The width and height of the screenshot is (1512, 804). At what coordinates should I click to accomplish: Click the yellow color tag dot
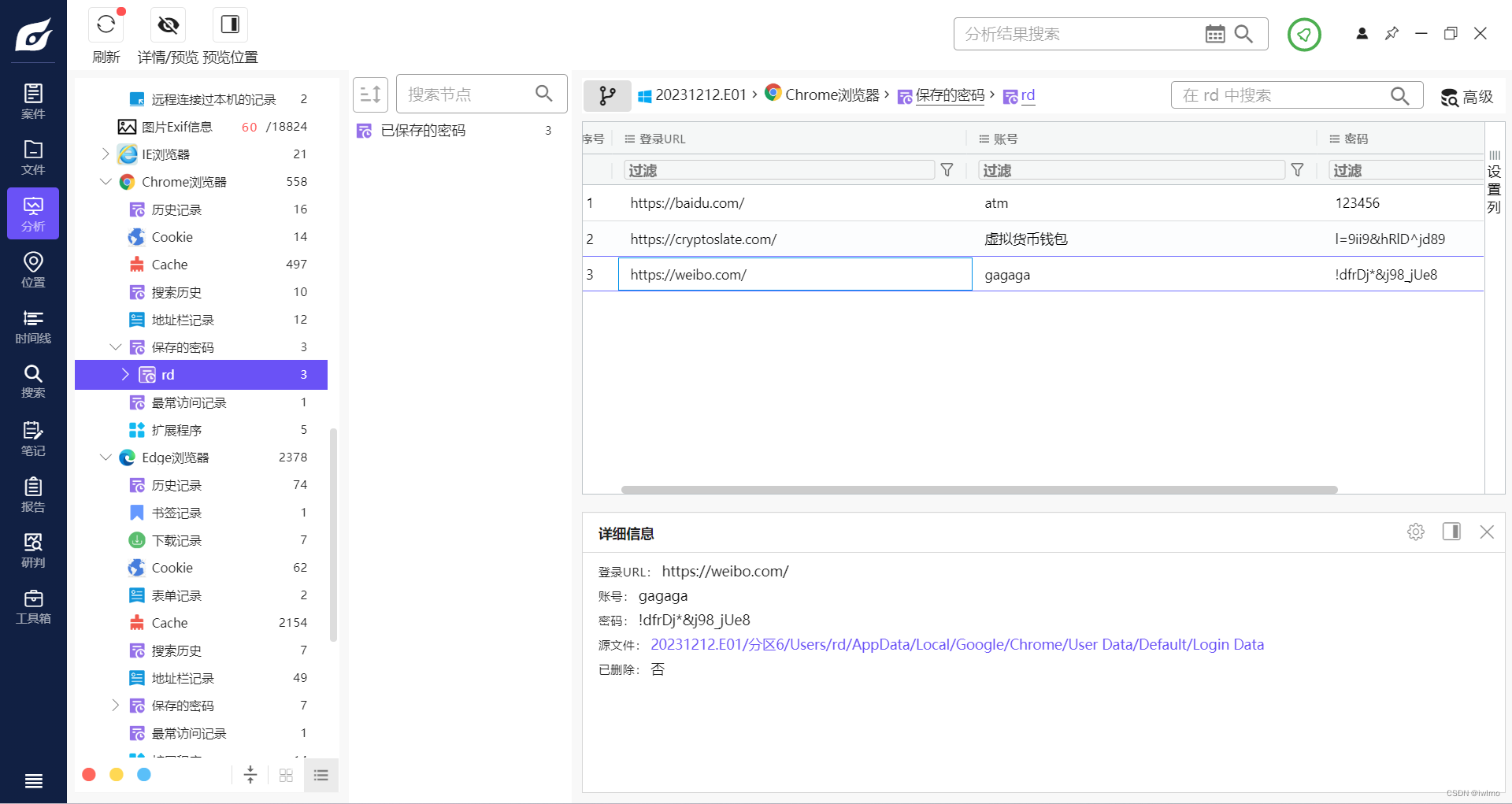point(117,775)
